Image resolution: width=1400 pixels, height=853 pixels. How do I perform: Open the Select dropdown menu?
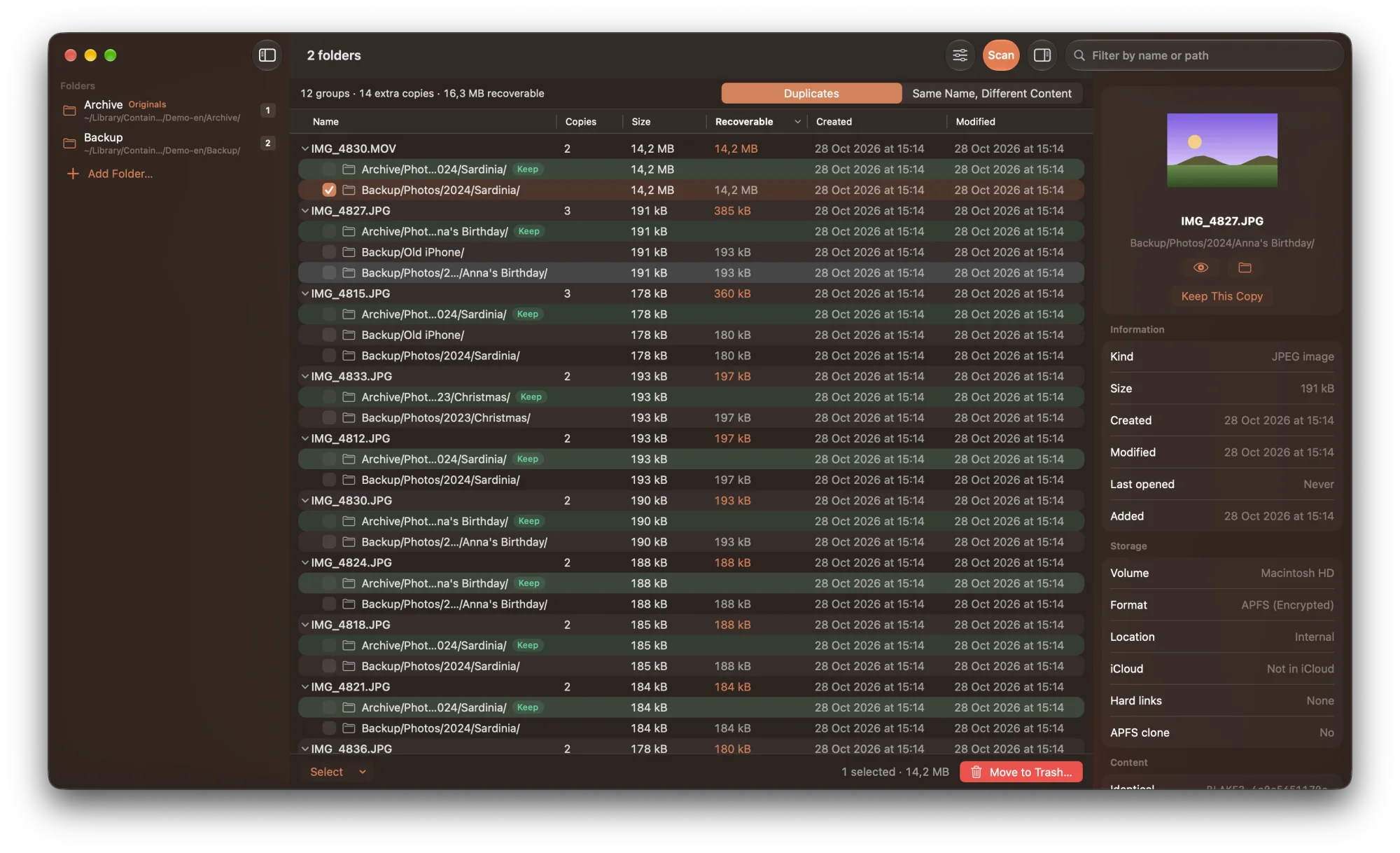pos(338,772)
